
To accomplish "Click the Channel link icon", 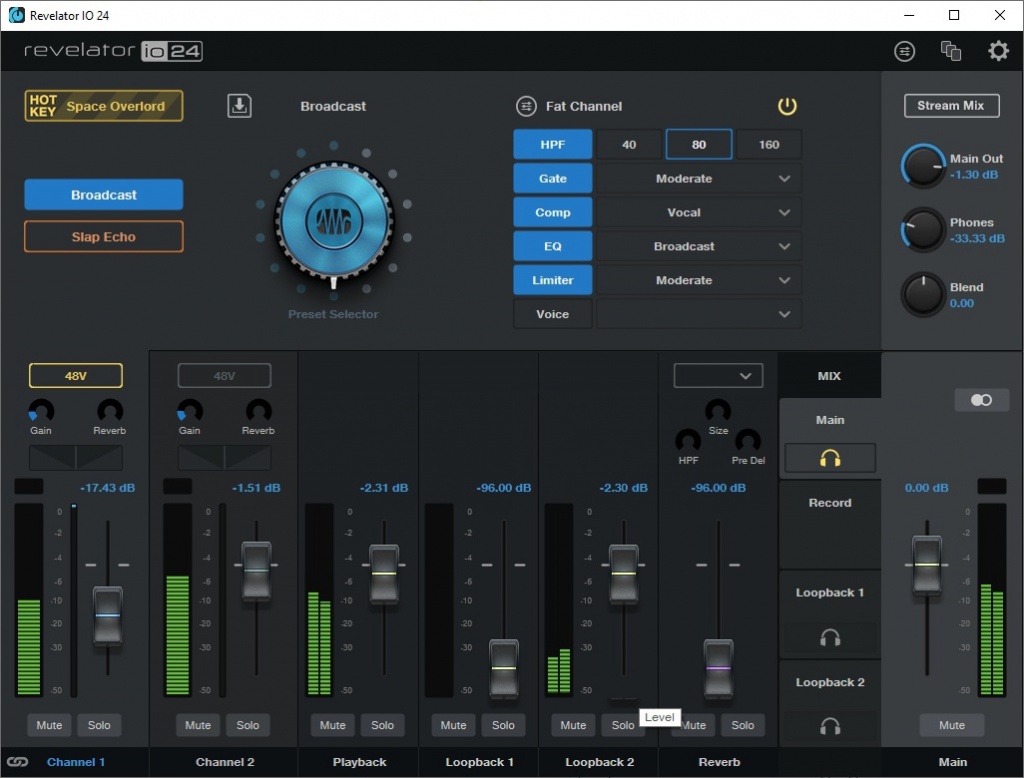I will pos(17,762).
